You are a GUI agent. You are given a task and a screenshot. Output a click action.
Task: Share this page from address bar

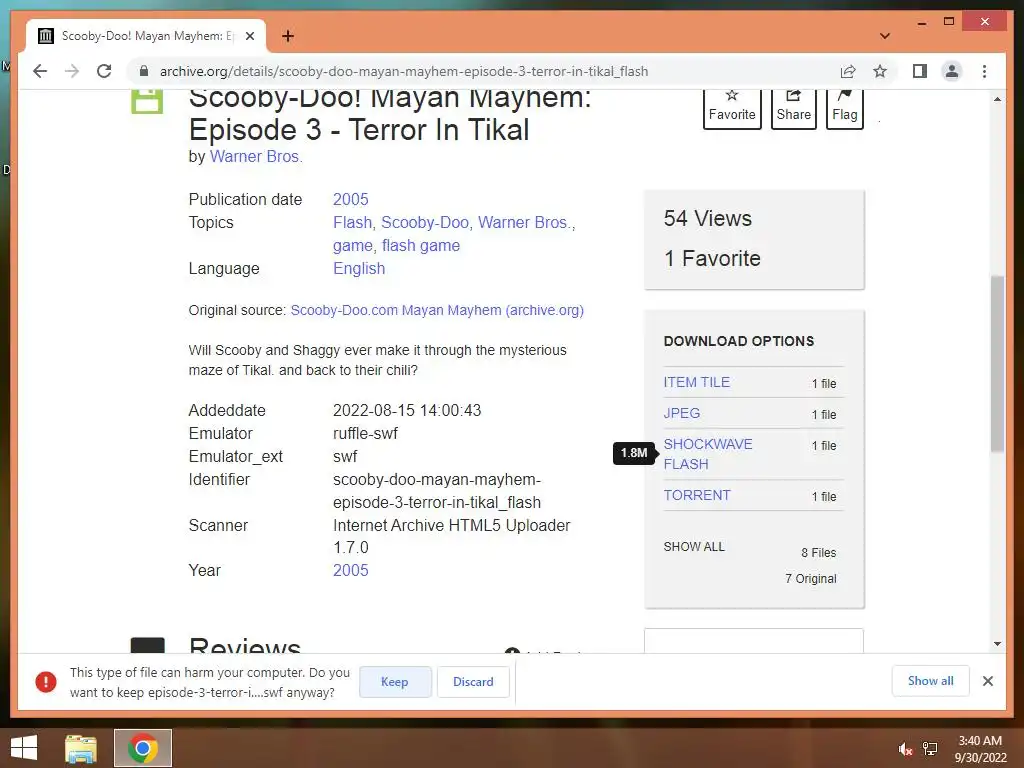click(x=848, y=71)
